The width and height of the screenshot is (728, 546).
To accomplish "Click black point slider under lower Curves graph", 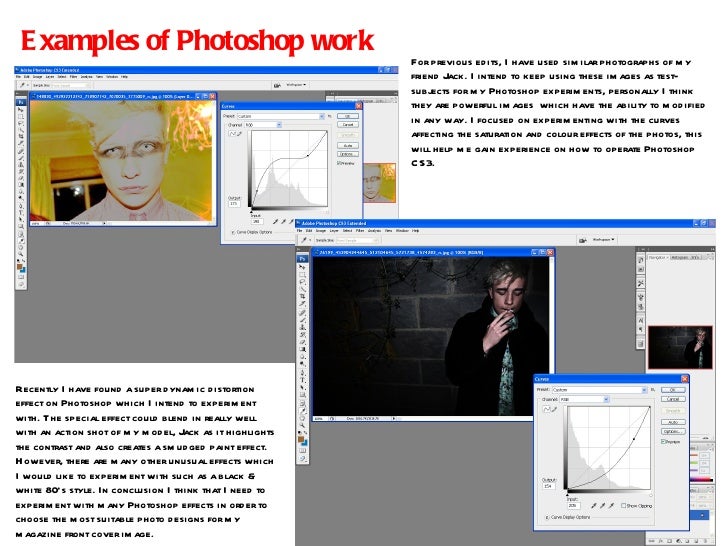I will pyautogui.click(x=567, y=495).
